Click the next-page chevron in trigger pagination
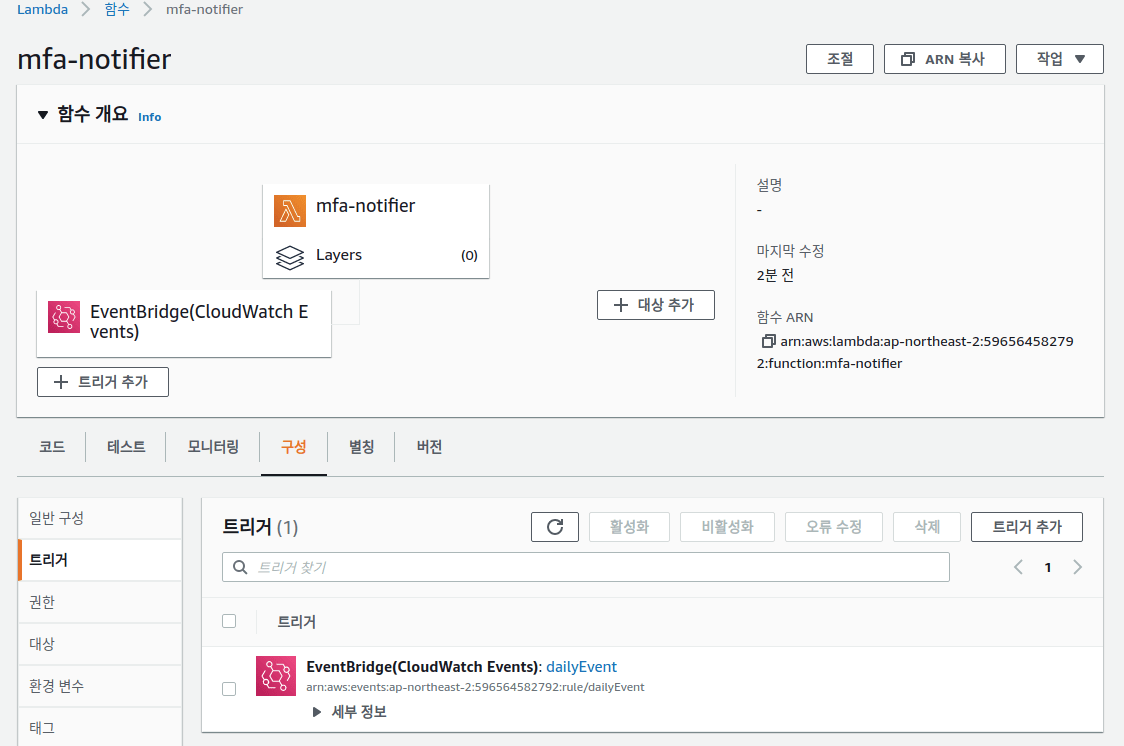The image size is (1124, 746). coord(1077,566)
